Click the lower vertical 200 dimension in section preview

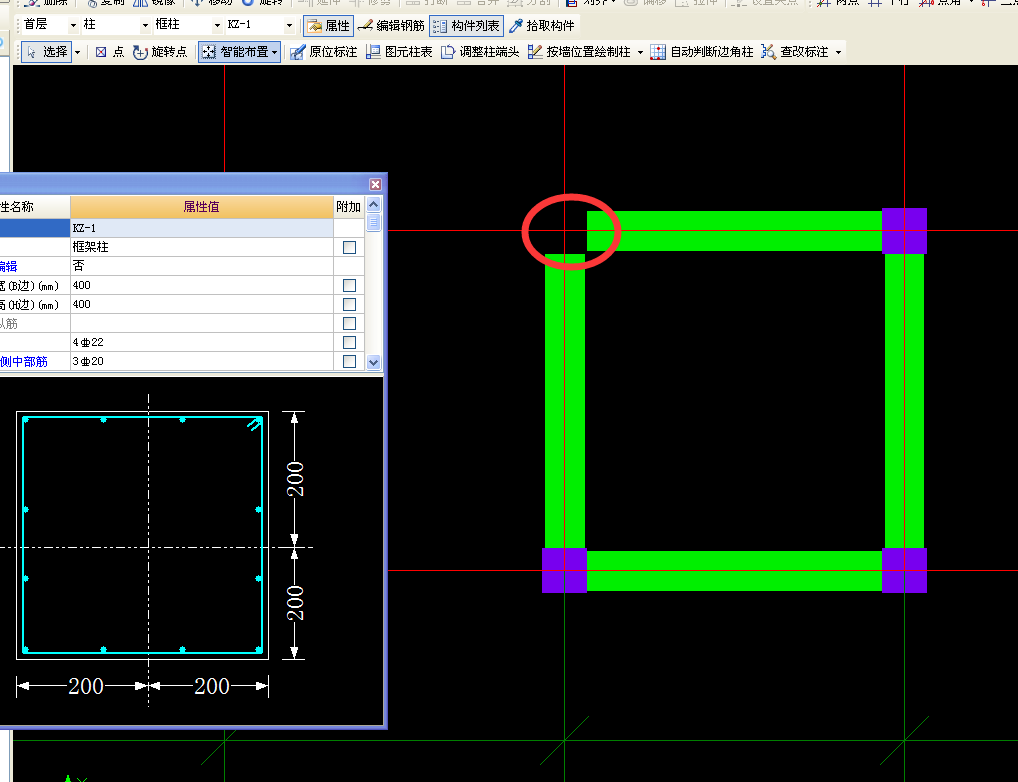click(x=295, y=603)
